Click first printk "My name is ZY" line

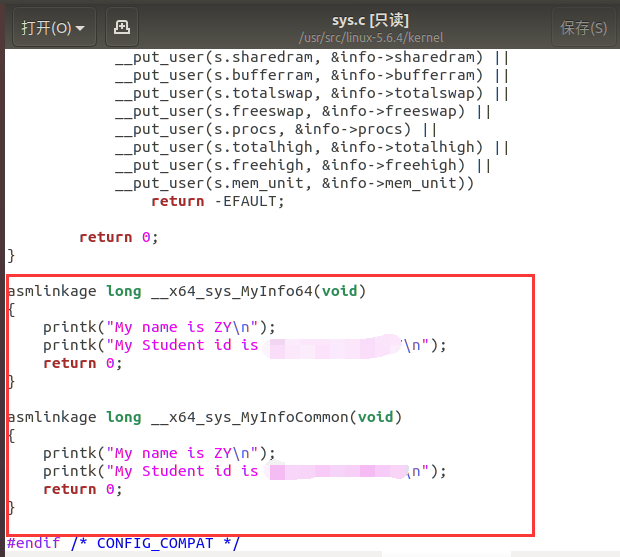(x=159, y=327)
